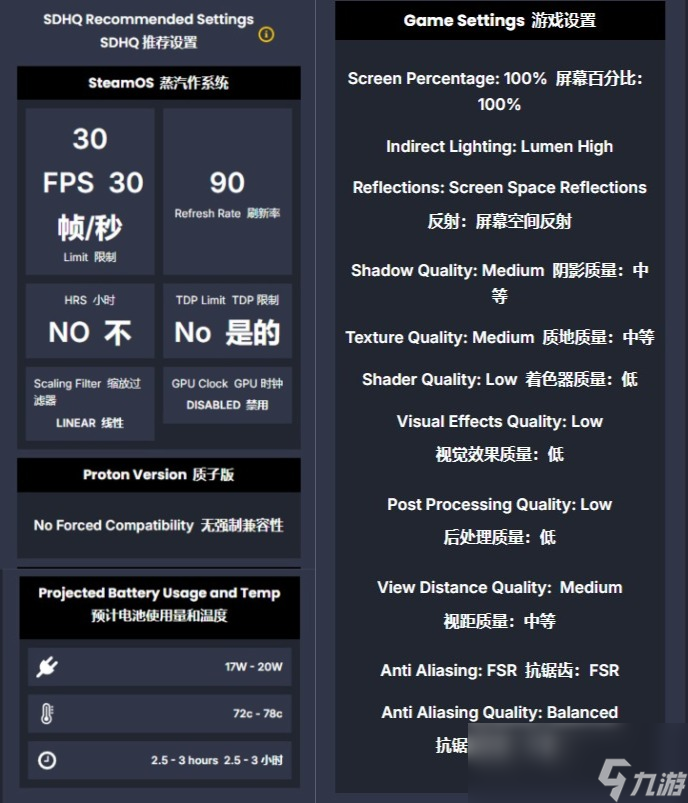This screenshot has height=803, width=688.
Task: Click the Shader Quality: Low setting
Action: tap(499, 379)
